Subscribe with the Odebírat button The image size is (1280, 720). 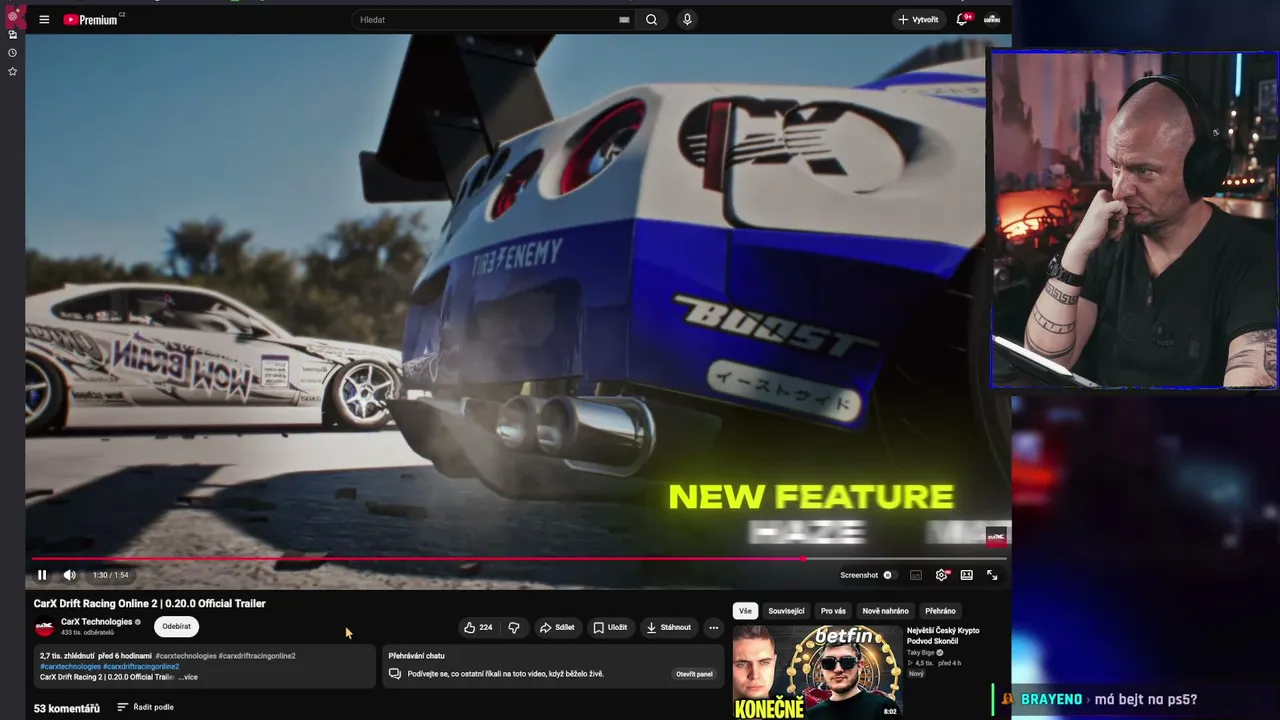point(176,627)
